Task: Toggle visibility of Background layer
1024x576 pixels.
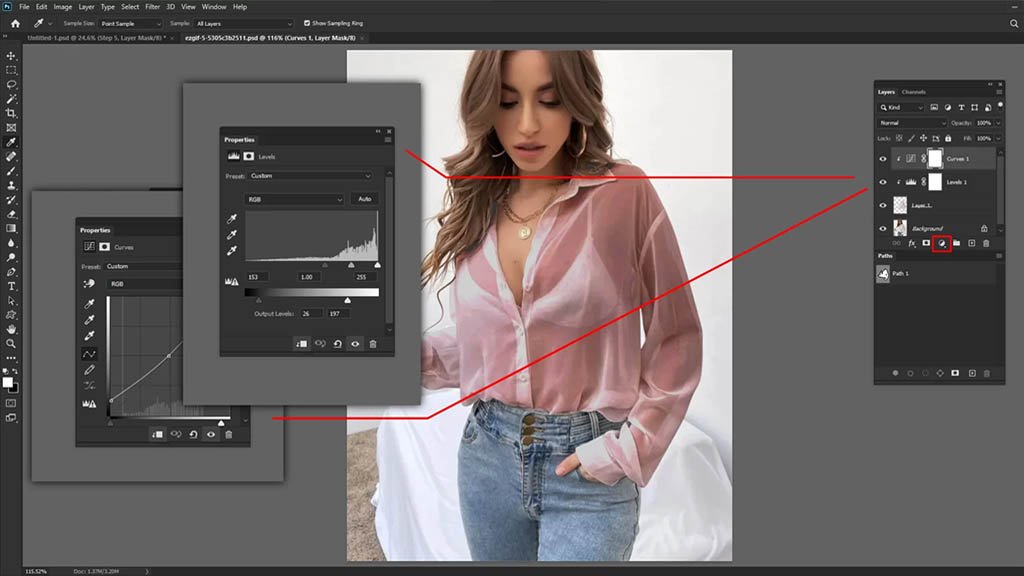Action: 883,228
